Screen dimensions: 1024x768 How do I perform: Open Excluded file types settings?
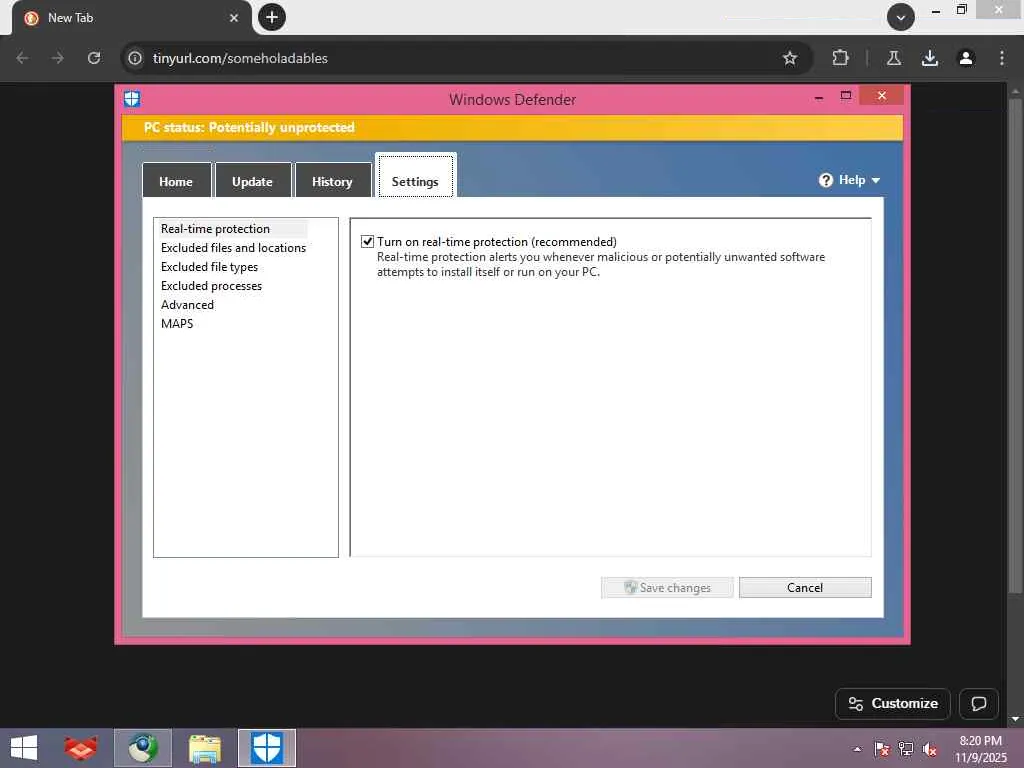click(209, 266)
